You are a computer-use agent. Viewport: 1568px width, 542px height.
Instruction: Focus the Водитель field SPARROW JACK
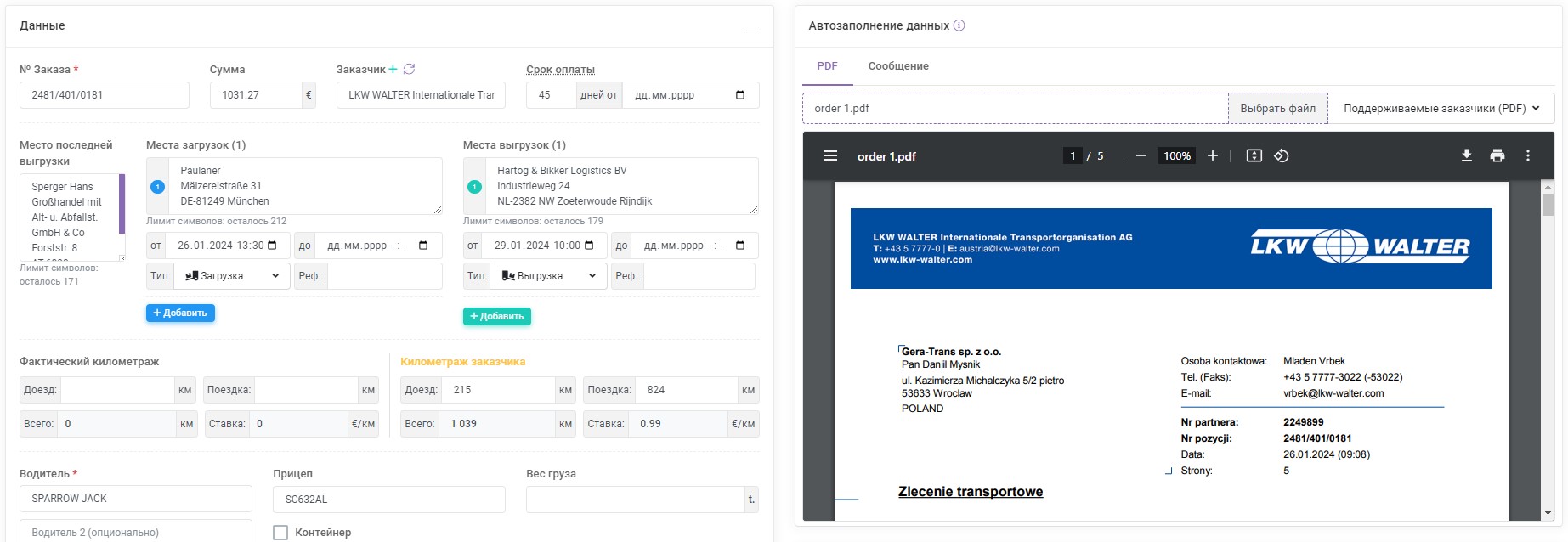point(136,499)
